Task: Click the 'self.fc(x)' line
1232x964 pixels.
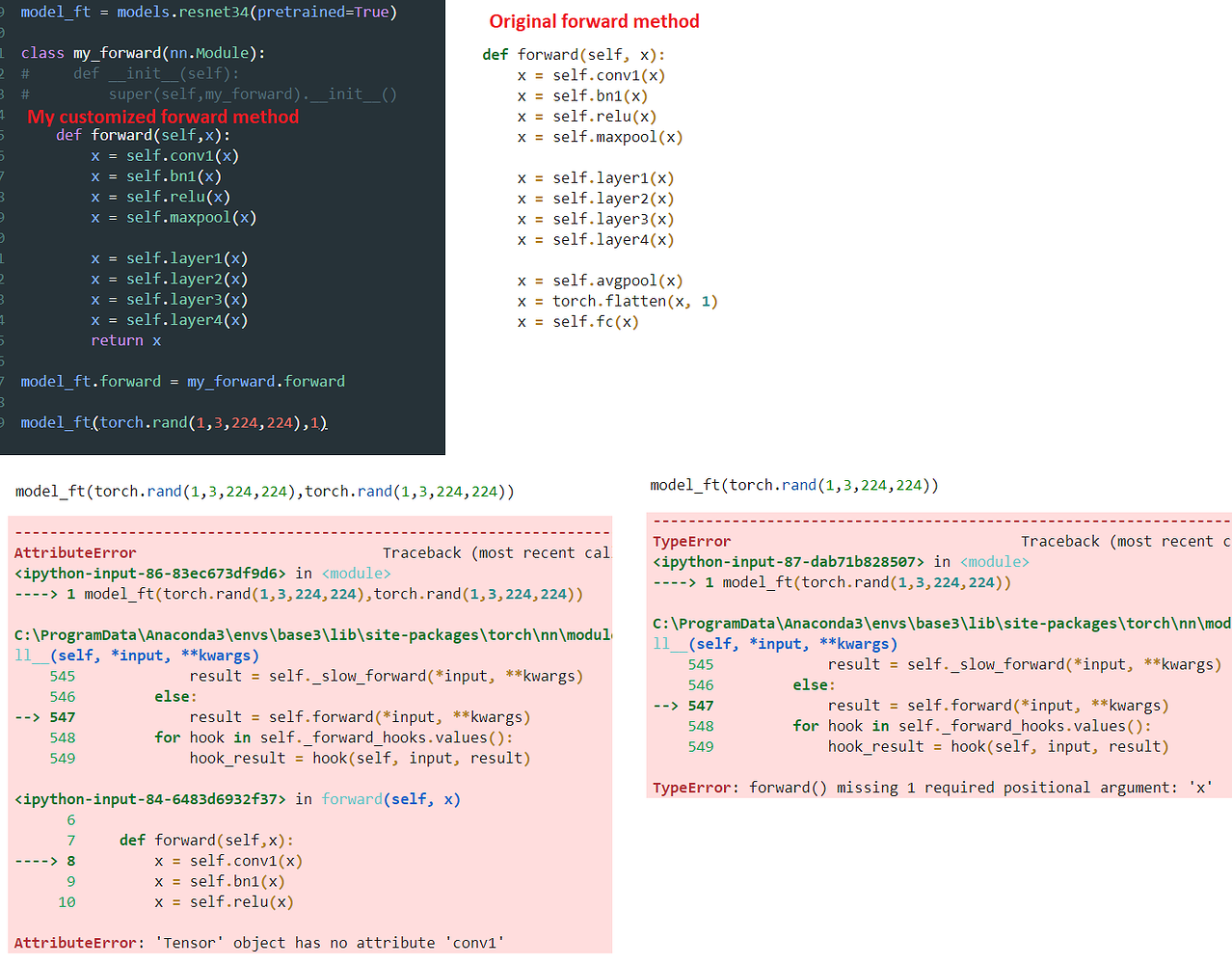Action: point(577,322)
